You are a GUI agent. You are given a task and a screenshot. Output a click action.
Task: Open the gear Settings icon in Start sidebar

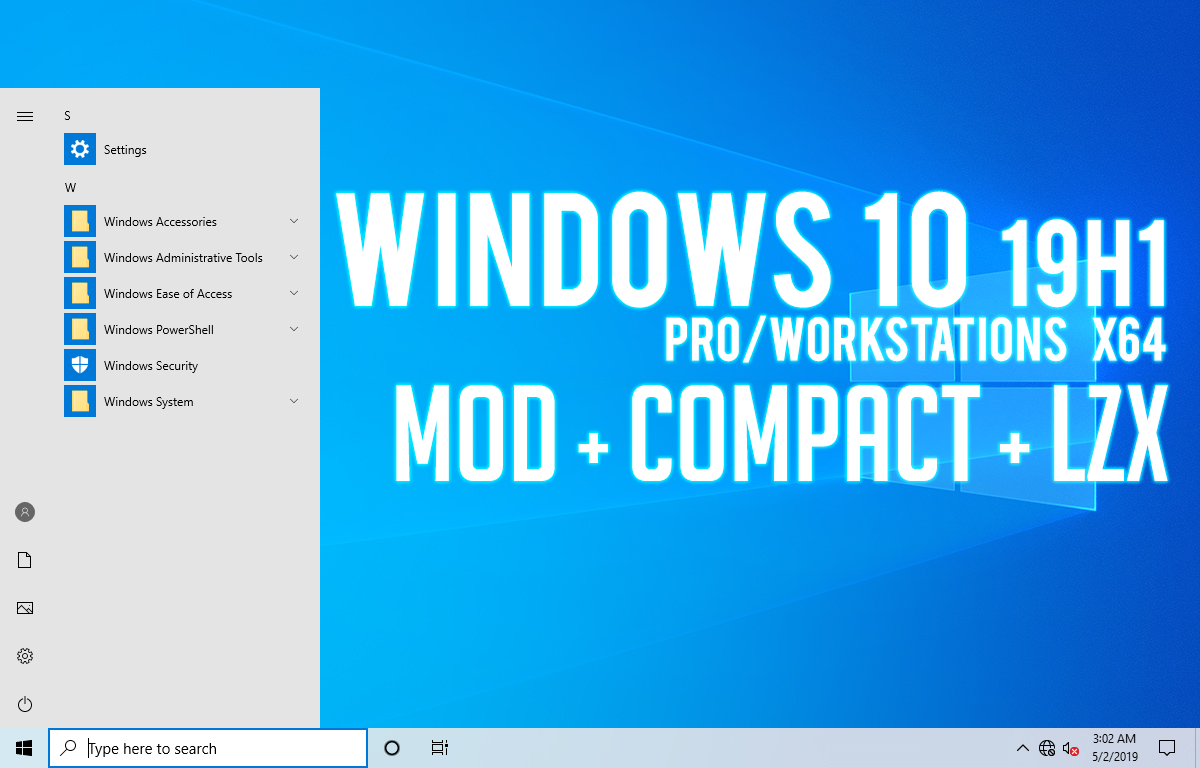point(25,656)
